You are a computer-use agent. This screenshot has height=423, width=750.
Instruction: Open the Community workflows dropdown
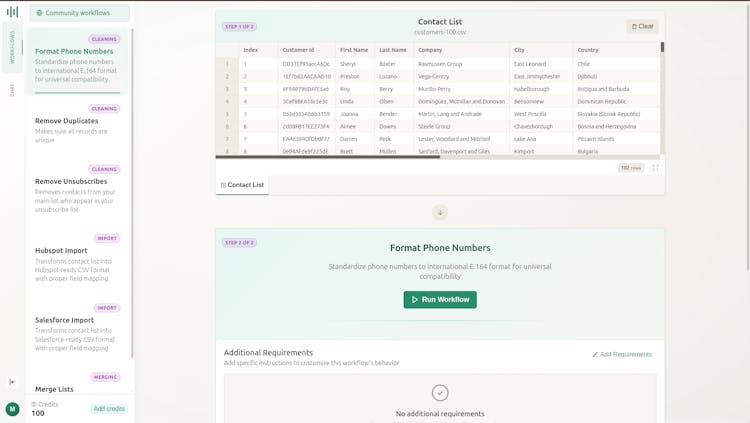click(79, 13)
